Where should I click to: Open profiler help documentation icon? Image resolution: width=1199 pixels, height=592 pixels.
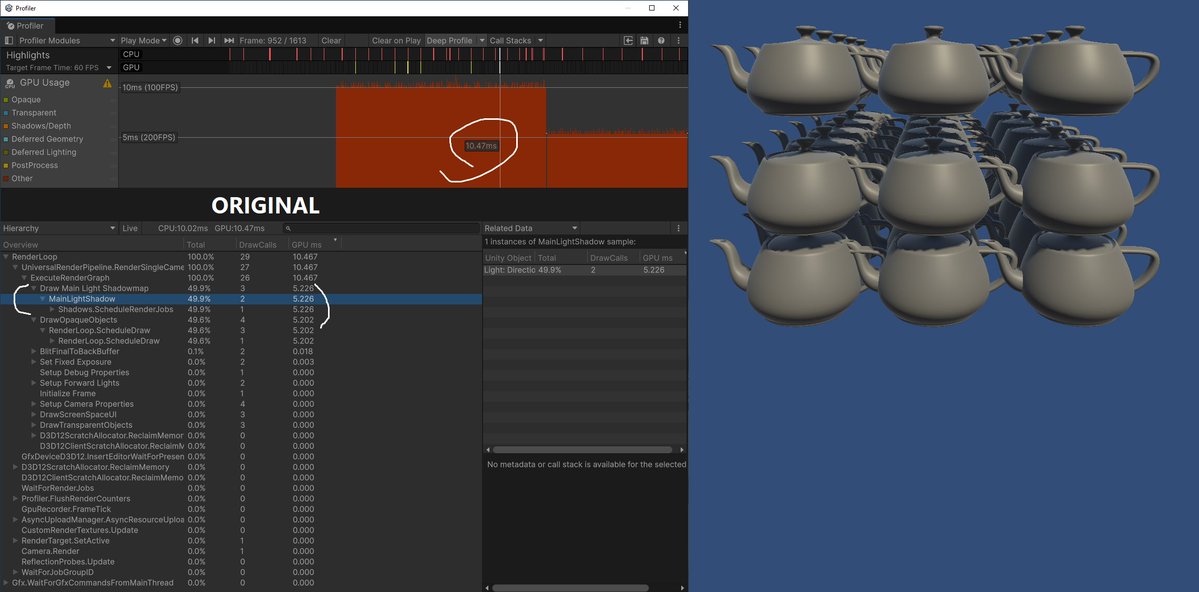point(661,41)
